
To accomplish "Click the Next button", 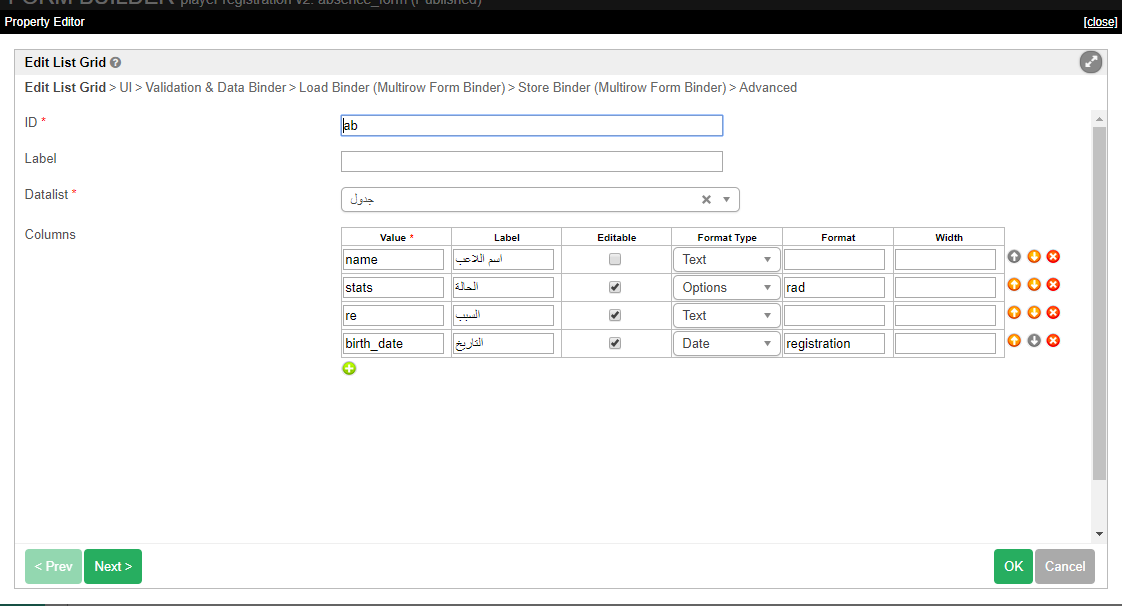I will click(113, 566).
